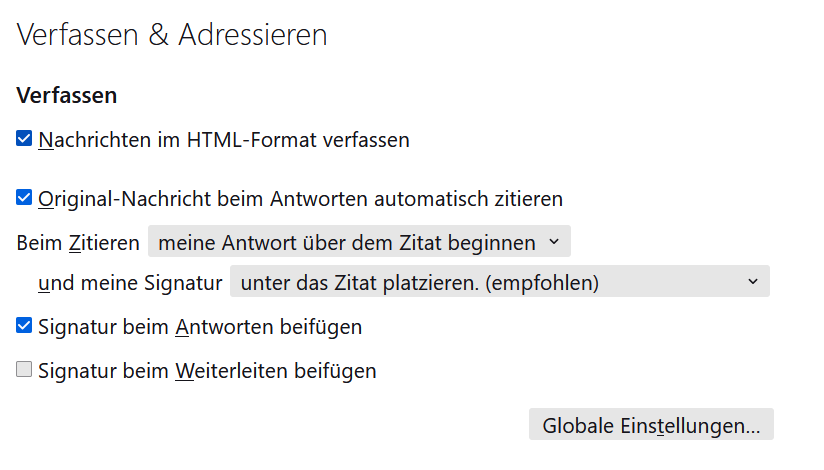This screenshot has width=824, height=470.
Task: Click the 'und meine Signatur' label
Action: pos(130,283)
